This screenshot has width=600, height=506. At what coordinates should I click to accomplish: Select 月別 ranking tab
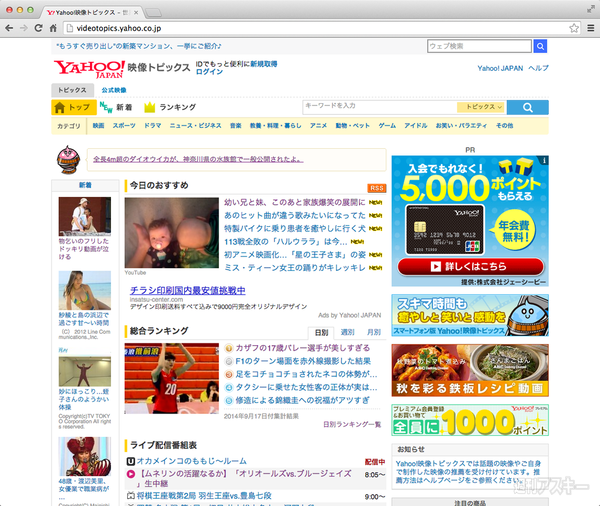click(373, 333)
